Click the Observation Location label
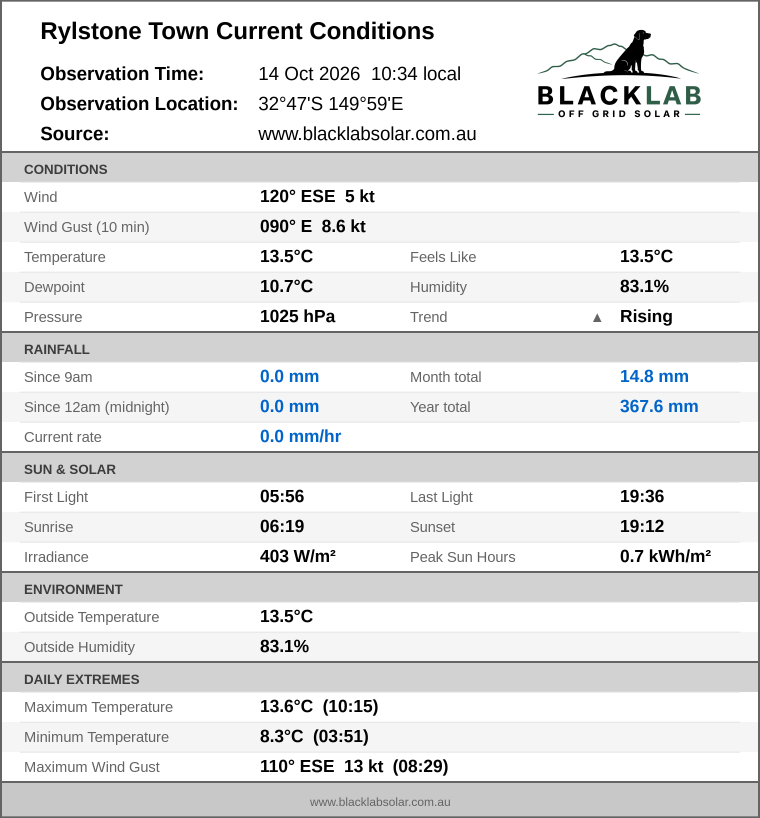760x818 pixels. pos(139,104)
